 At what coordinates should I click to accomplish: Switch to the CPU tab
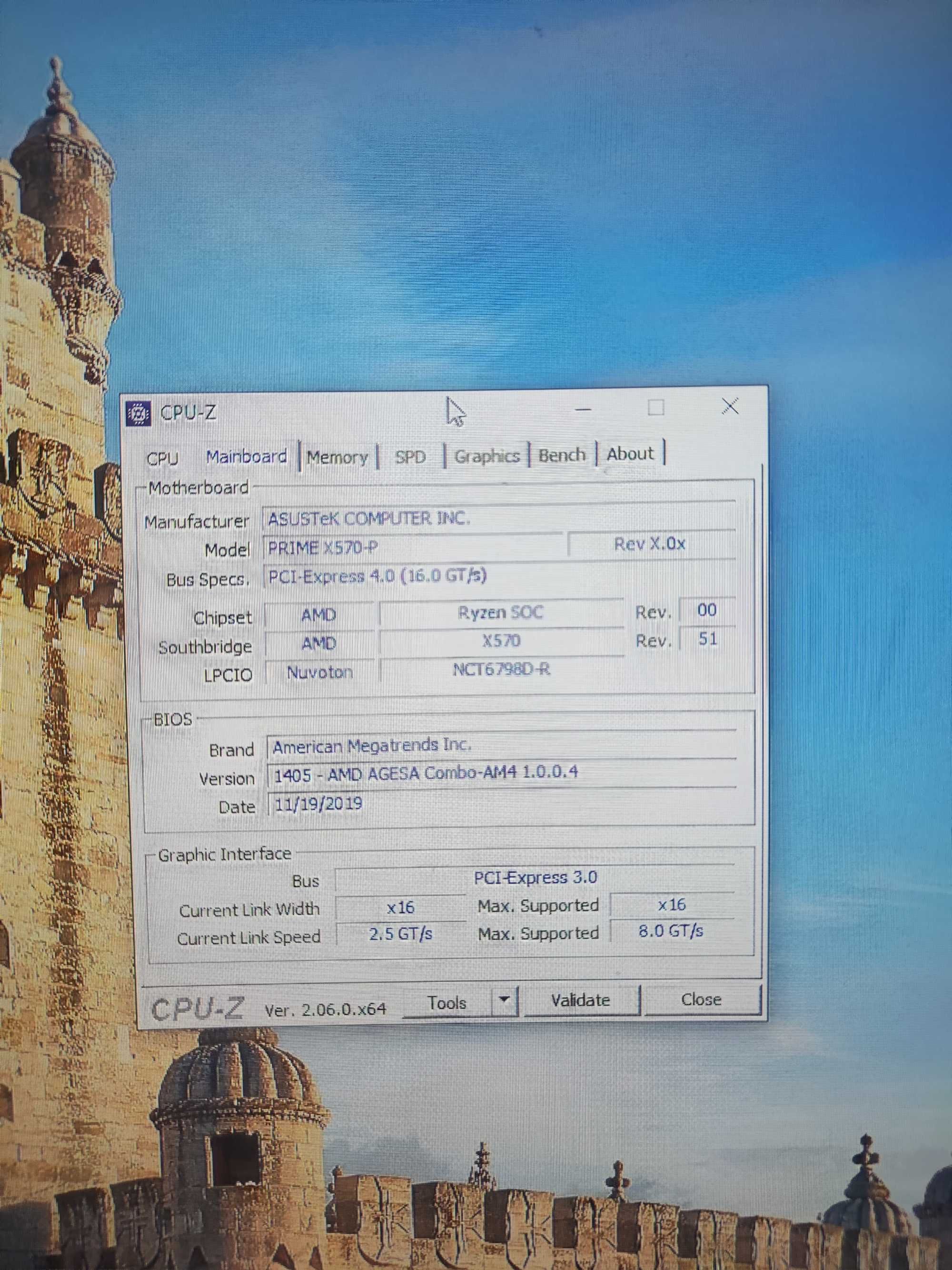(x=162, y=458)
